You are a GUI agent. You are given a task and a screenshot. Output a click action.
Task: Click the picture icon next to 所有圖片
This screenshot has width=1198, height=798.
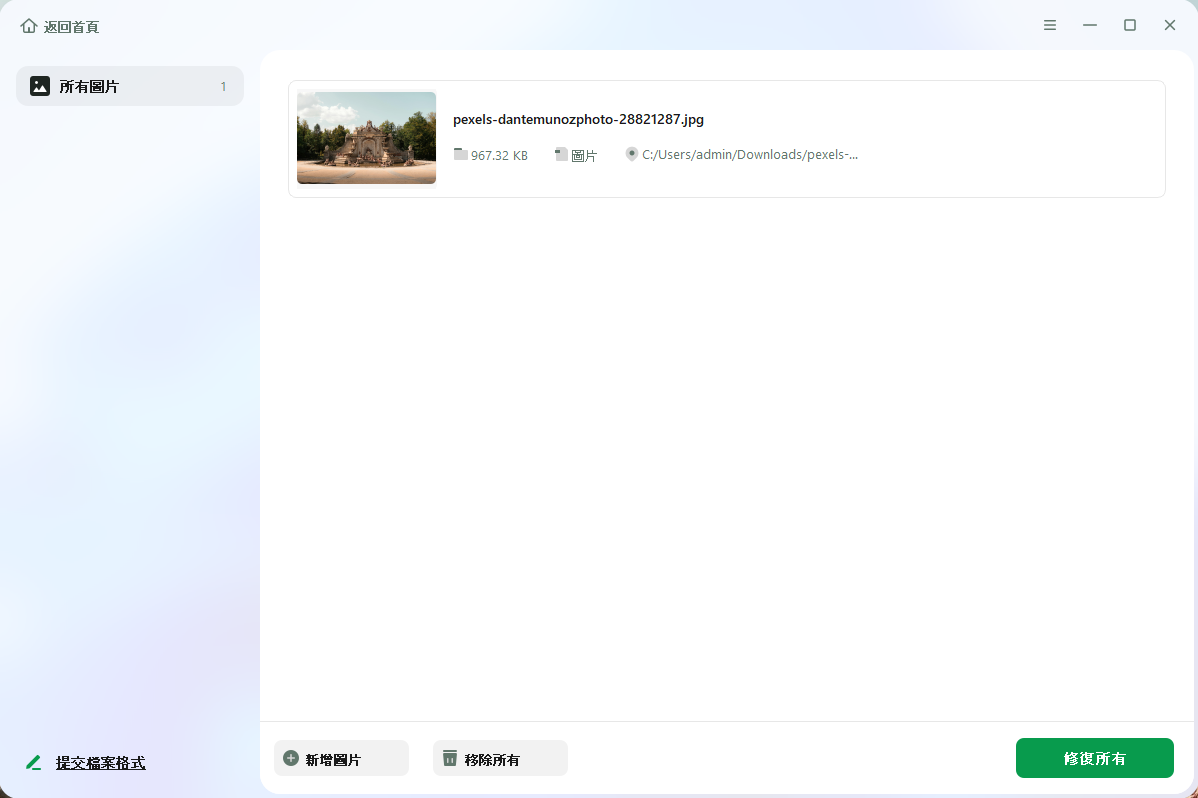click(40, 86)
